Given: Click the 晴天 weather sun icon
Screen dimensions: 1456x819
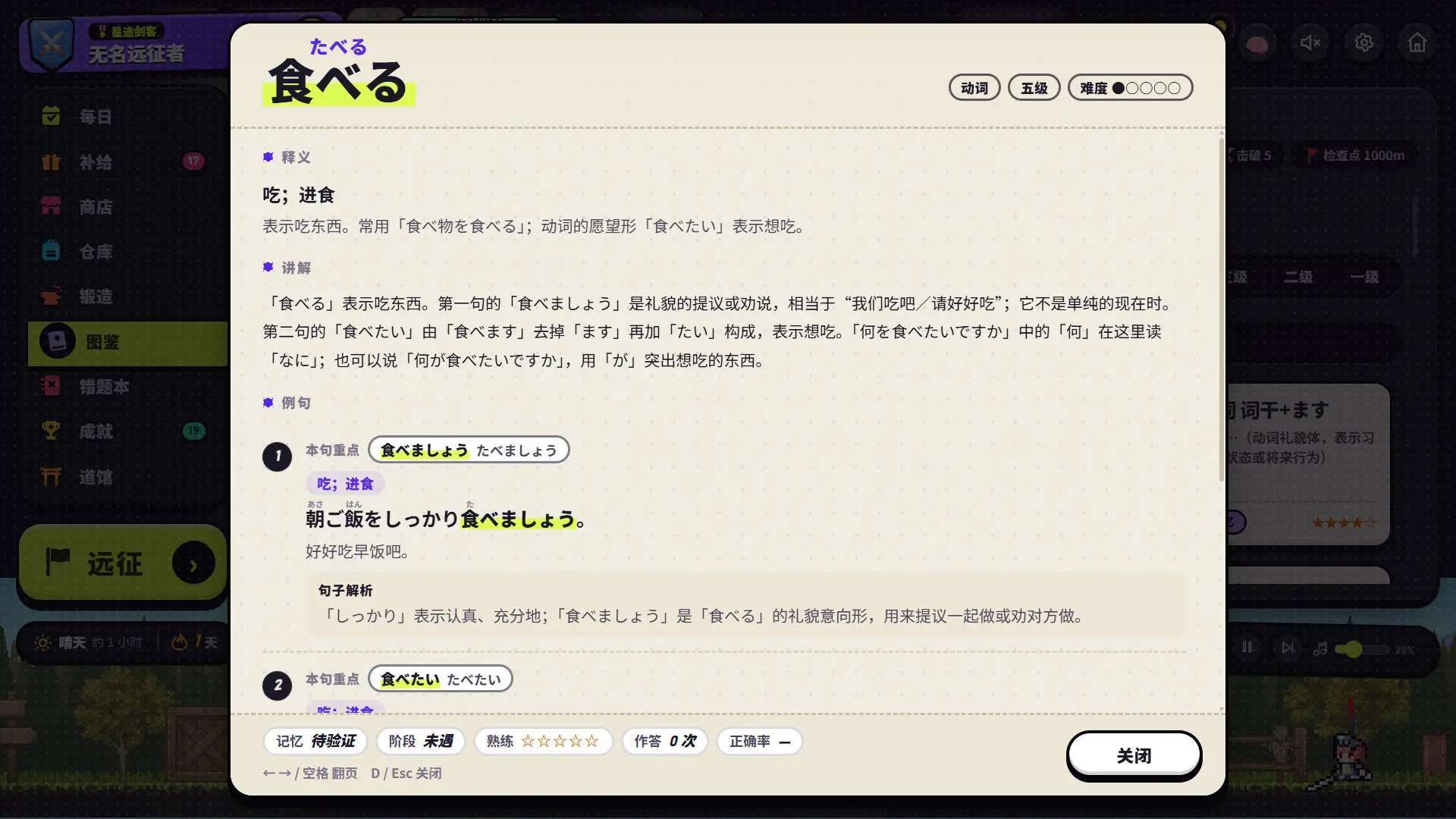Looking at the screenshot, I should pyautogui.click(x=42, y=642).
